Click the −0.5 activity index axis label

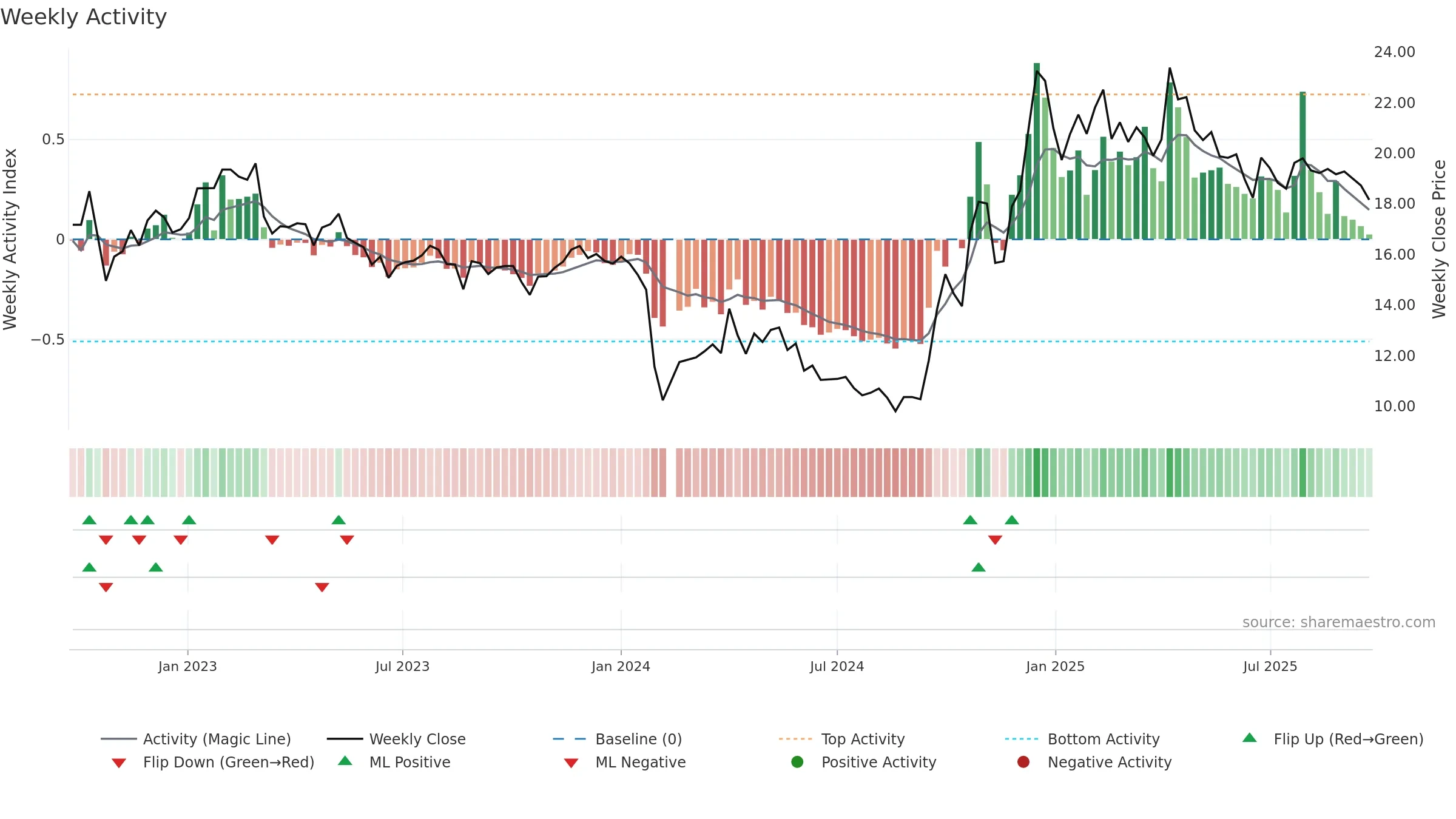coord(47,340)
